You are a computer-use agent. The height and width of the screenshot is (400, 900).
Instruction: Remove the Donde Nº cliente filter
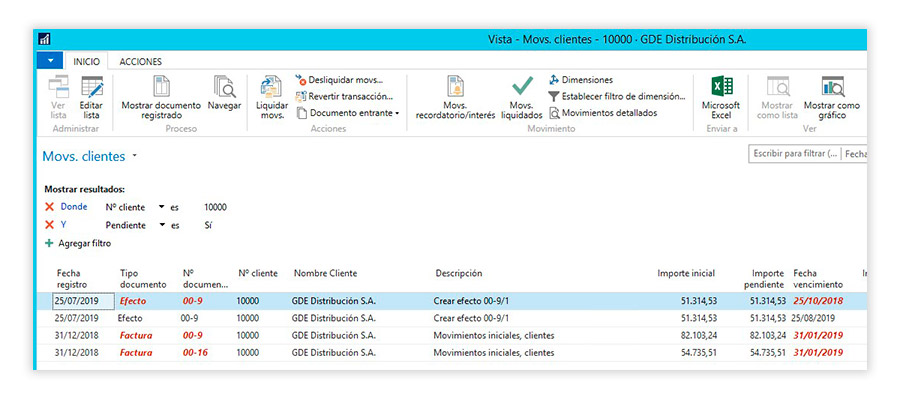pyautogui.click(x=49, y=207)
